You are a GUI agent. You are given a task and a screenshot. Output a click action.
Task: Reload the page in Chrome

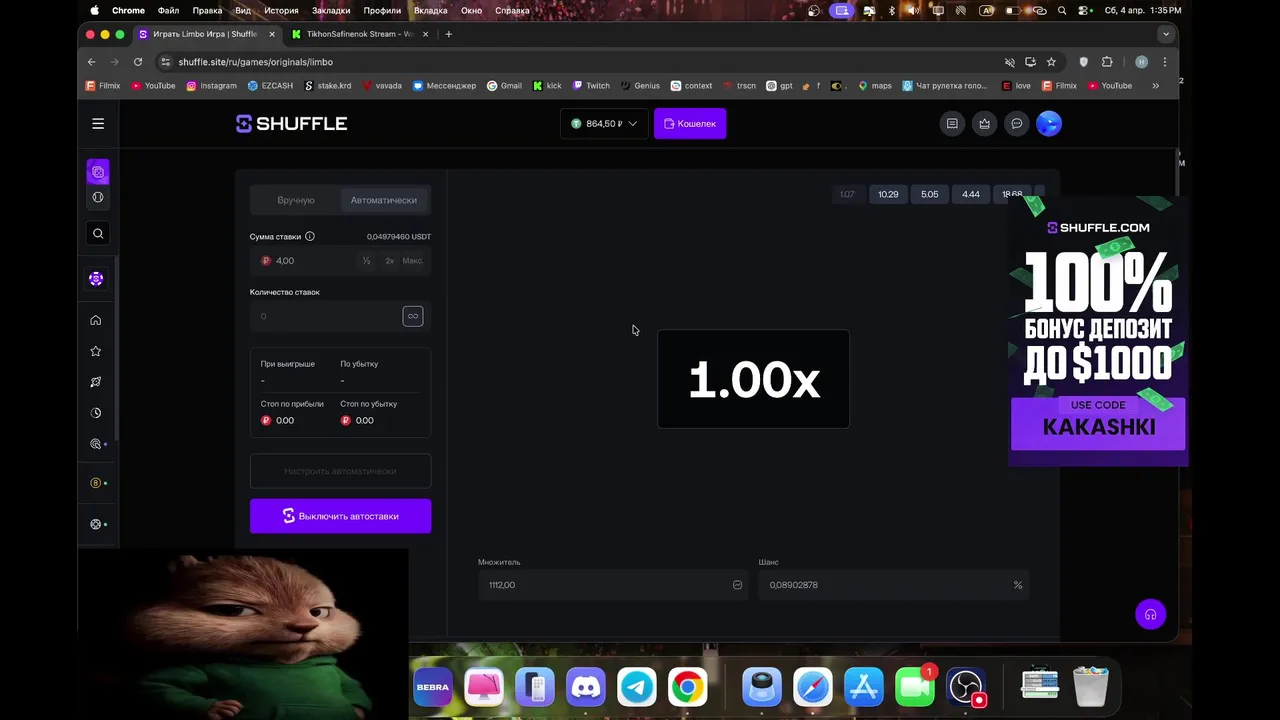click(x=138, y=62)
